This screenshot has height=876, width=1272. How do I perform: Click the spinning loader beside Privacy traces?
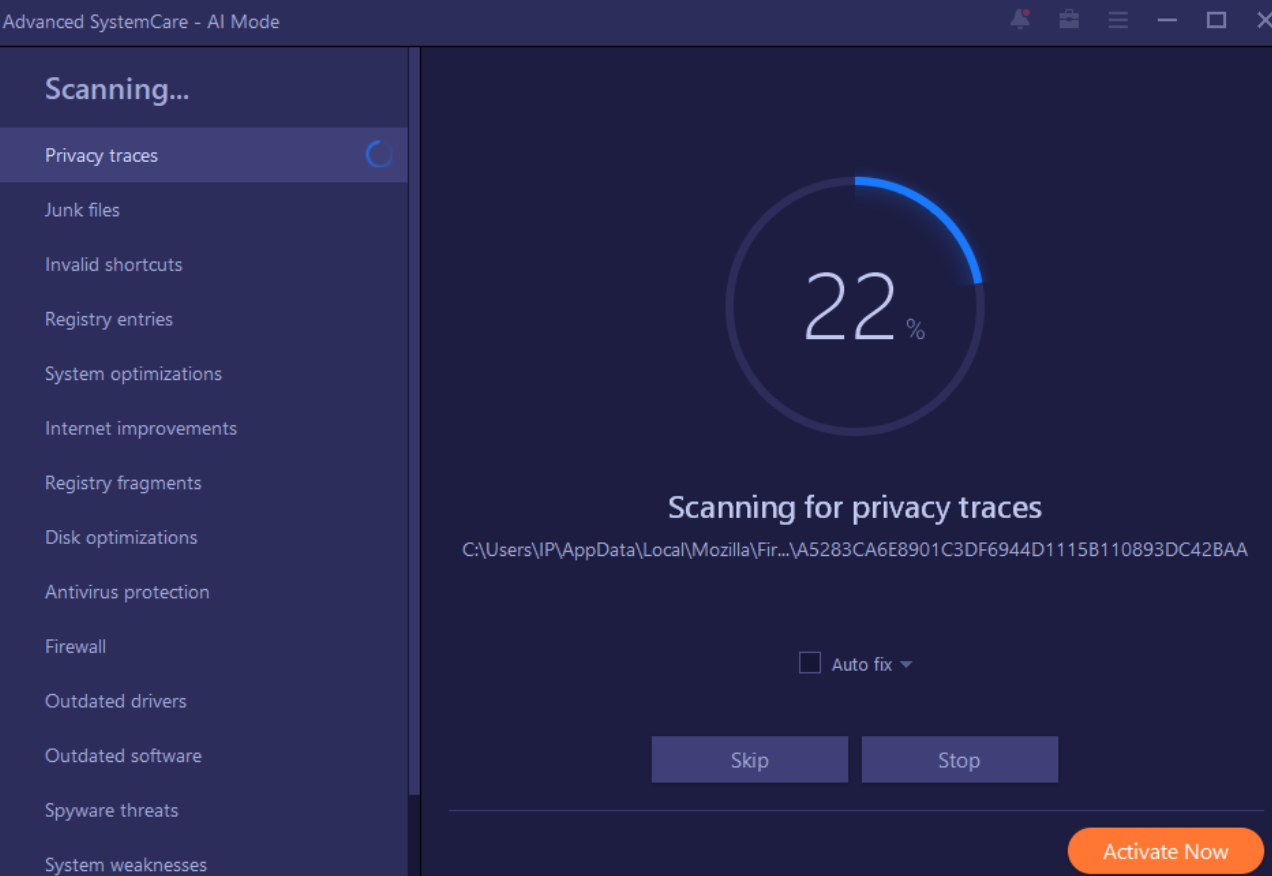pos(379,155)
